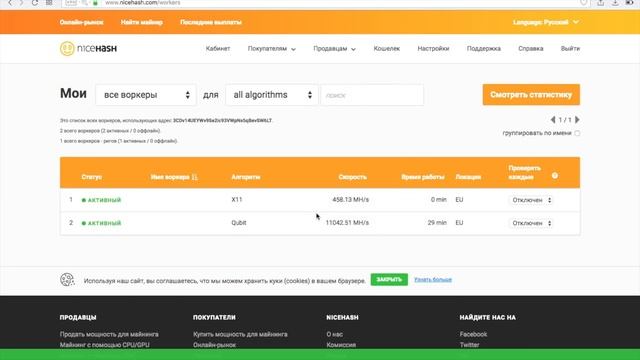The width and height of the screenshot is (640, 360).
Task: Click активный status in row 2
Action: [101, 223]
